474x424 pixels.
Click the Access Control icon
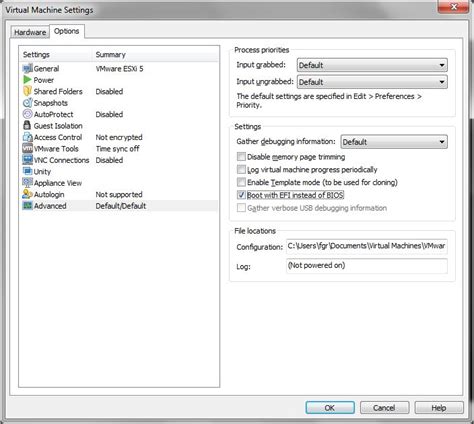click(27, 137)
